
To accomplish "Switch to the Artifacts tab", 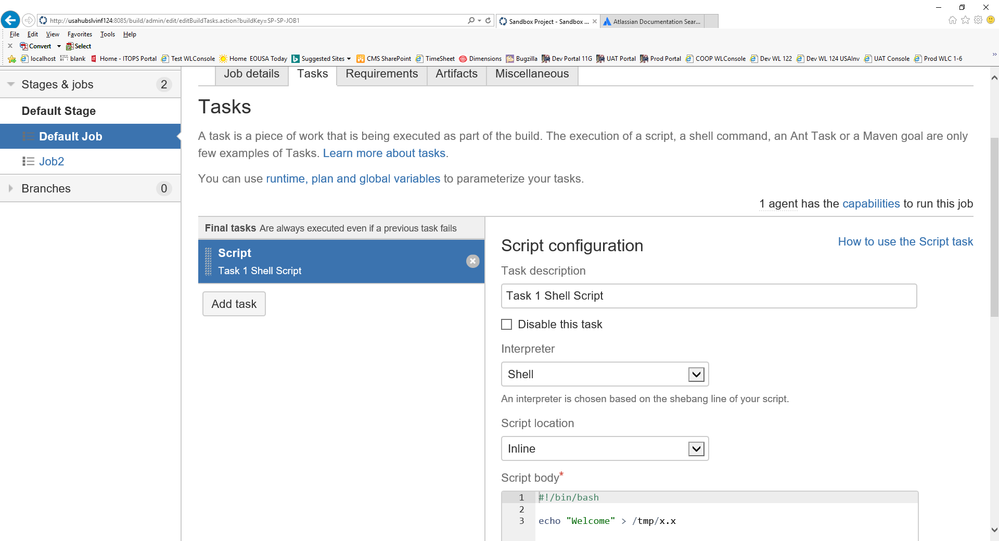I will pyautogui.click(x=456, y=74).
